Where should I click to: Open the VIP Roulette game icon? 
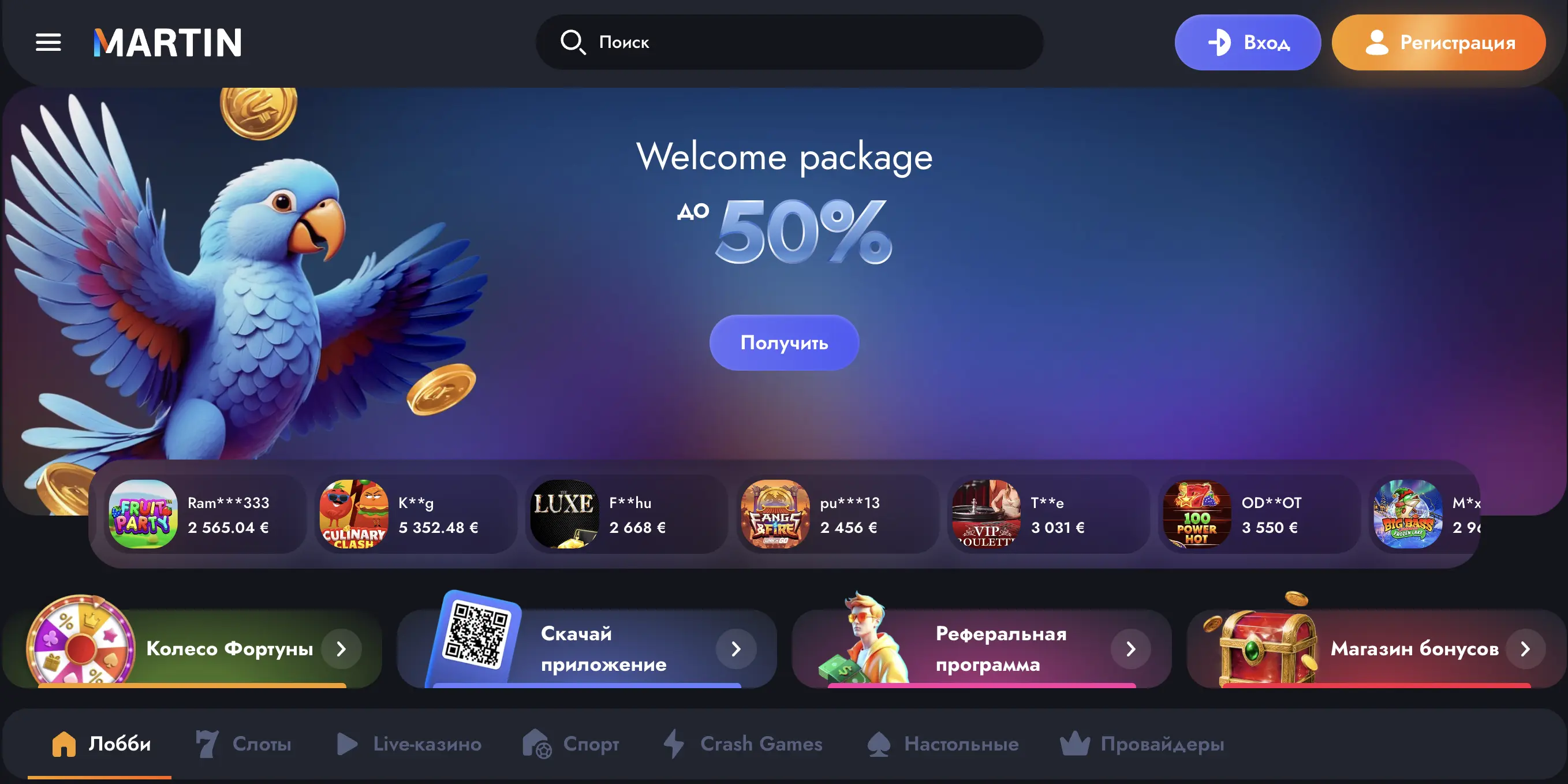[987, 514]
